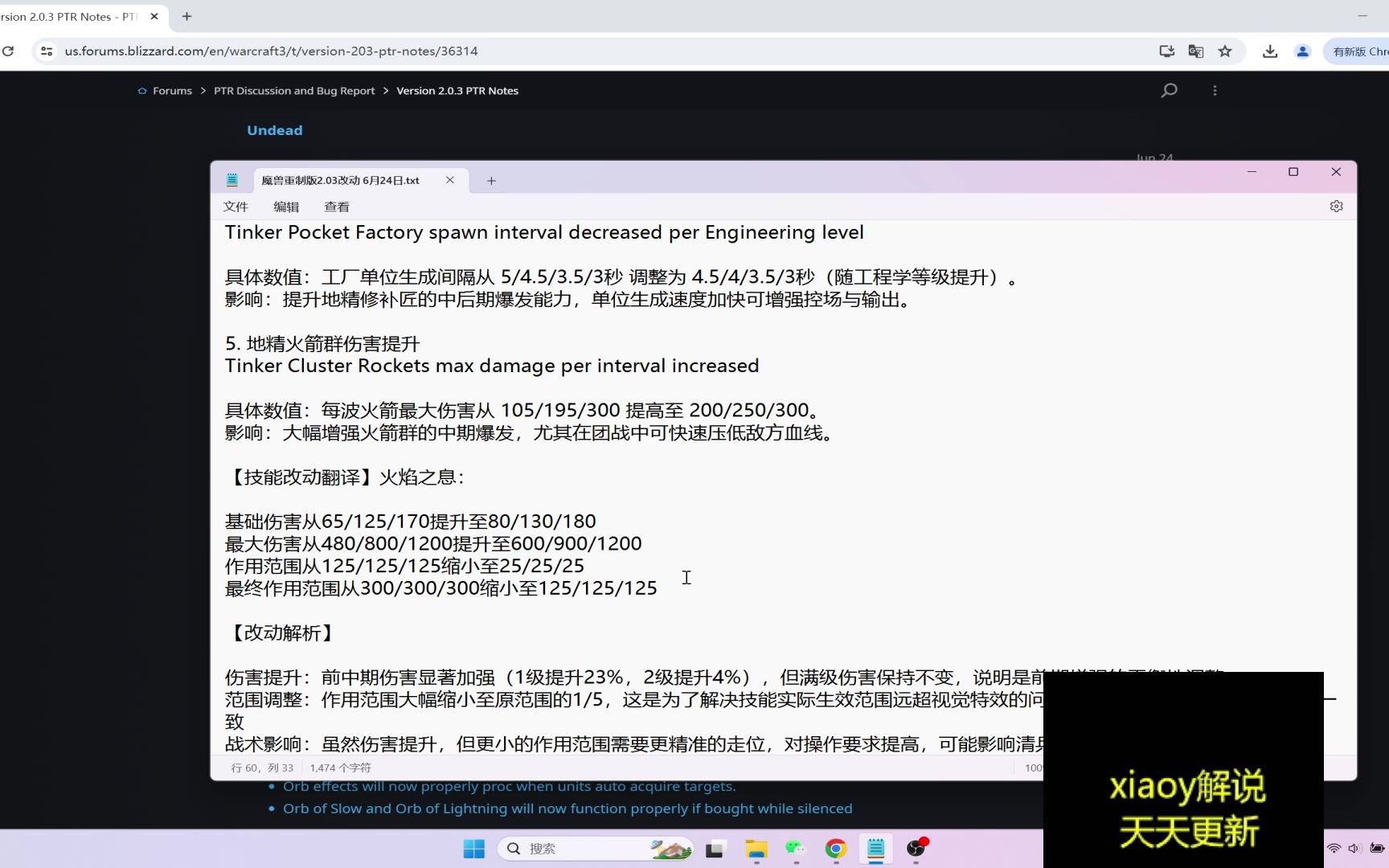
Task: Open the 编辑 menu in Notepad
Action: 286,207
